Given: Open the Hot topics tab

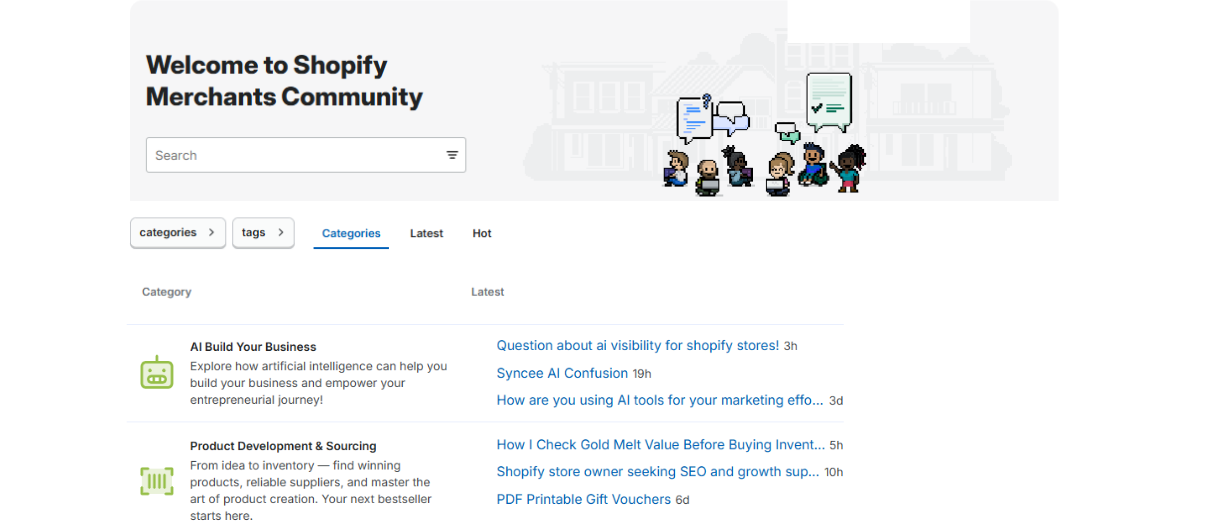Looking at the screenshot, I should coord(482,234).
